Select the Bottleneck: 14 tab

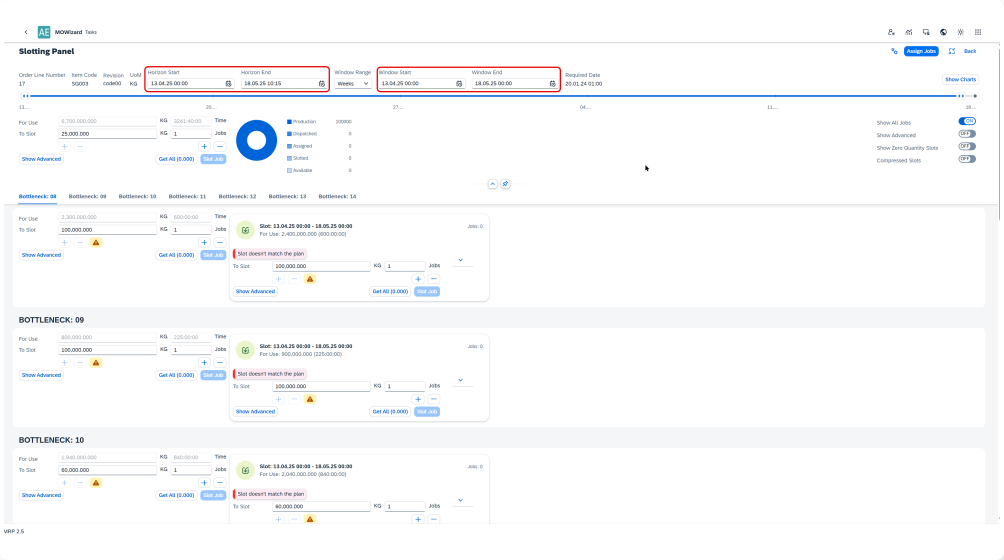pyautogui.click(x=339, y=197)
